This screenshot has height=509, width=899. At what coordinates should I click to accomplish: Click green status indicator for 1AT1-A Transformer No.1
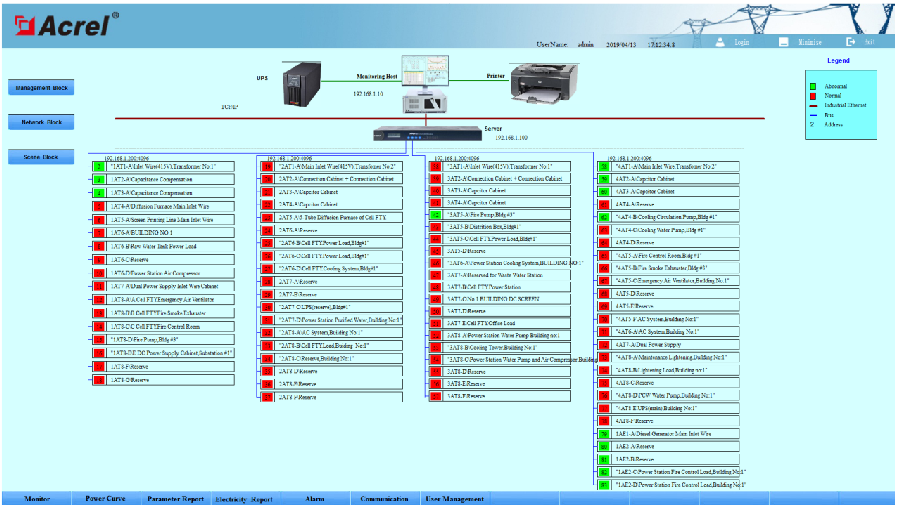[x=98, y=166]
